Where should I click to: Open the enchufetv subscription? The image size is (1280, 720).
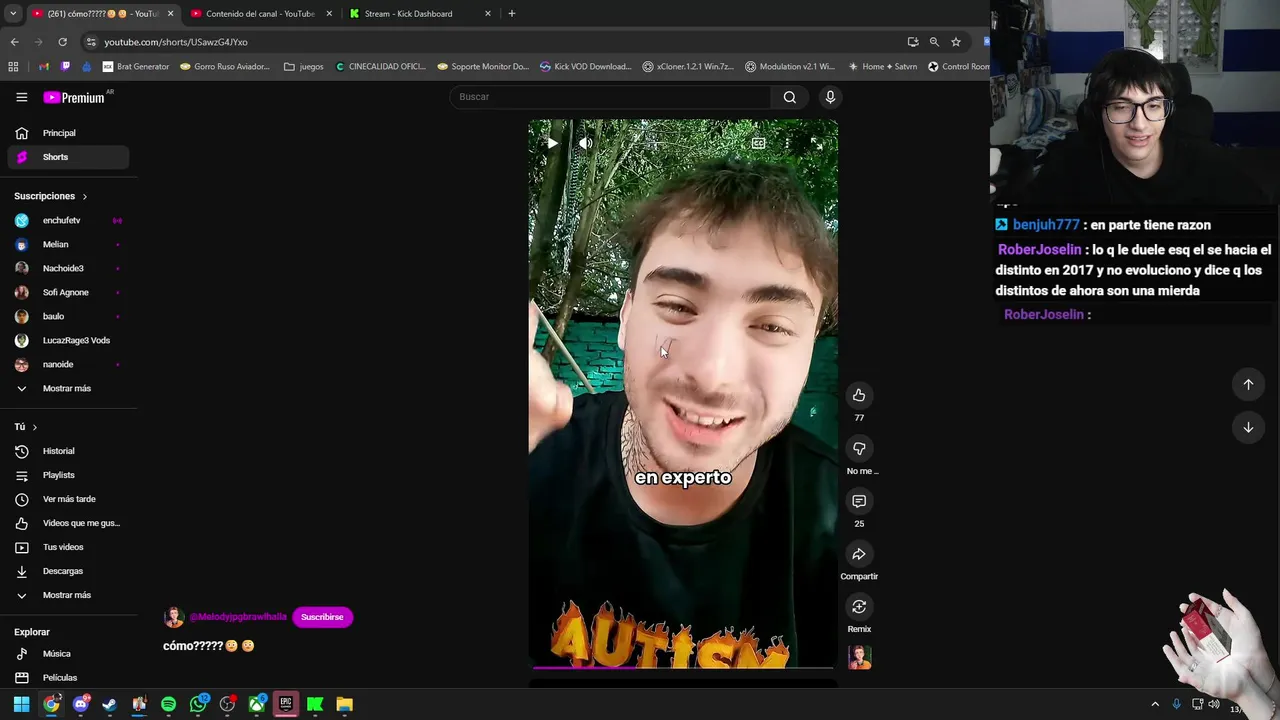pos(68,220)
